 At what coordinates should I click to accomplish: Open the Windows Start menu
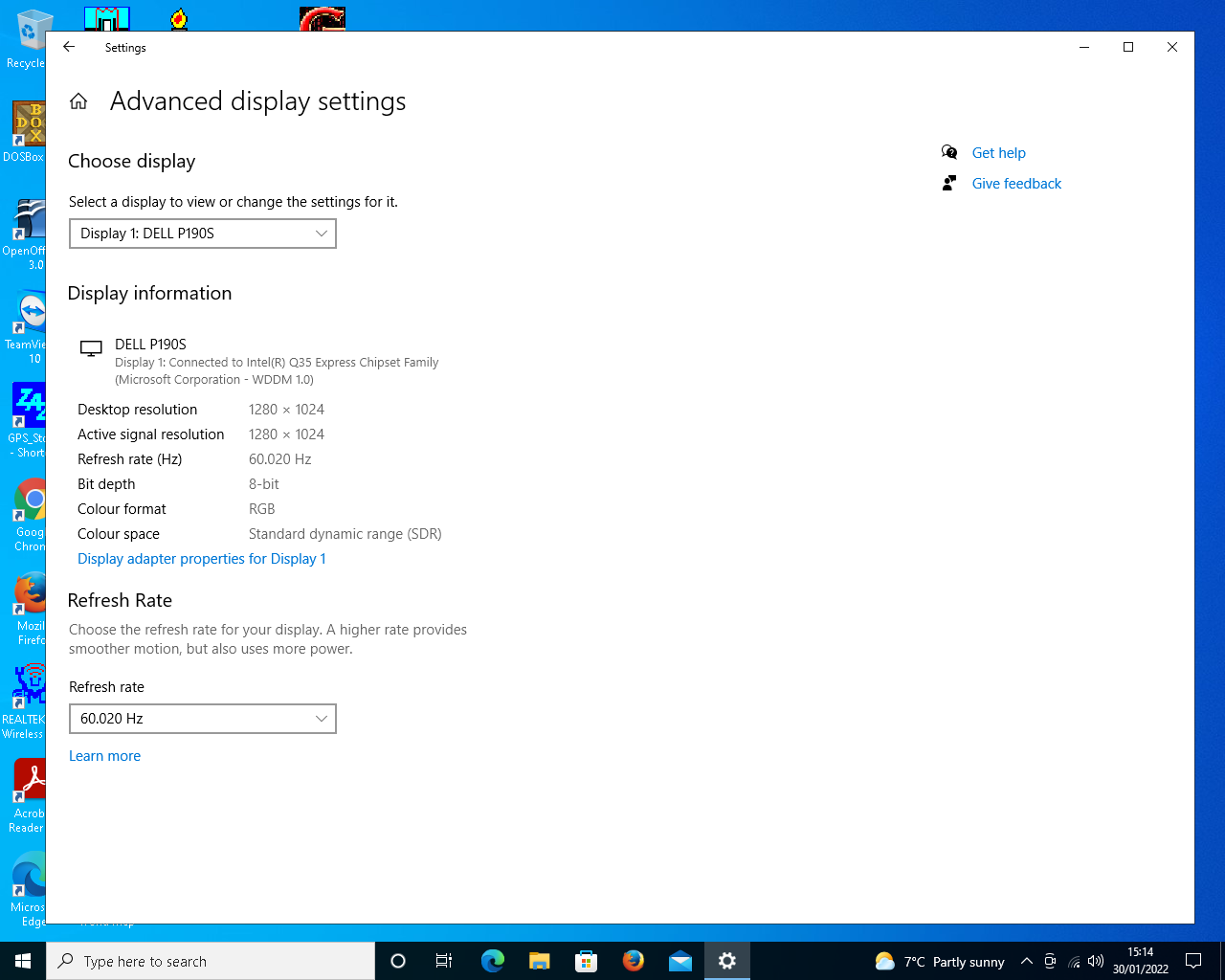[23, 961]
